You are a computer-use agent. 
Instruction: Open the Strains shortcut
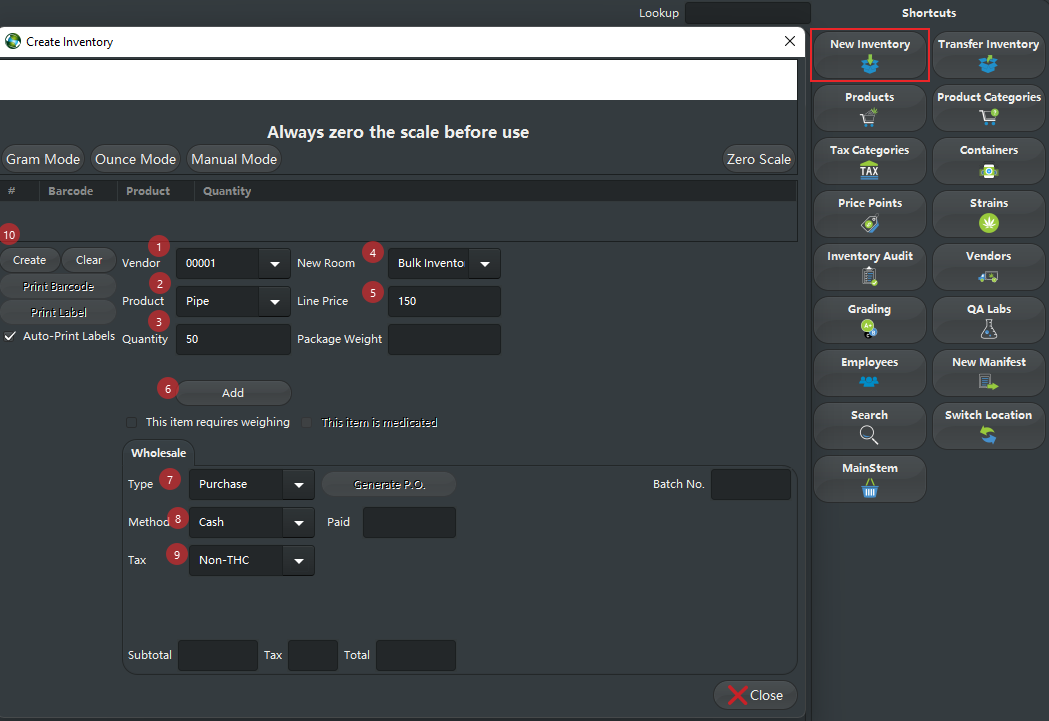point(988,213)
